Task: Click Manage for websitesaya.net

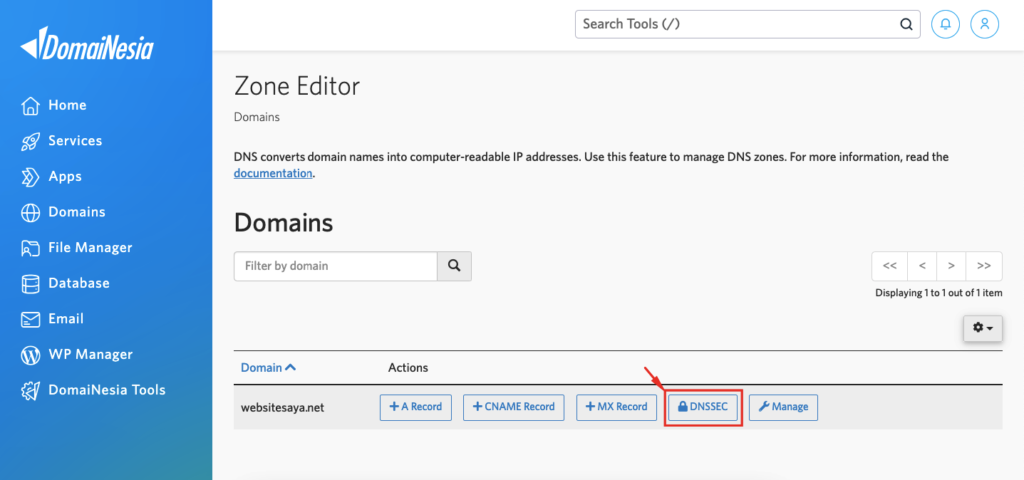Action: pyautogui.click(x=783, y=407)
